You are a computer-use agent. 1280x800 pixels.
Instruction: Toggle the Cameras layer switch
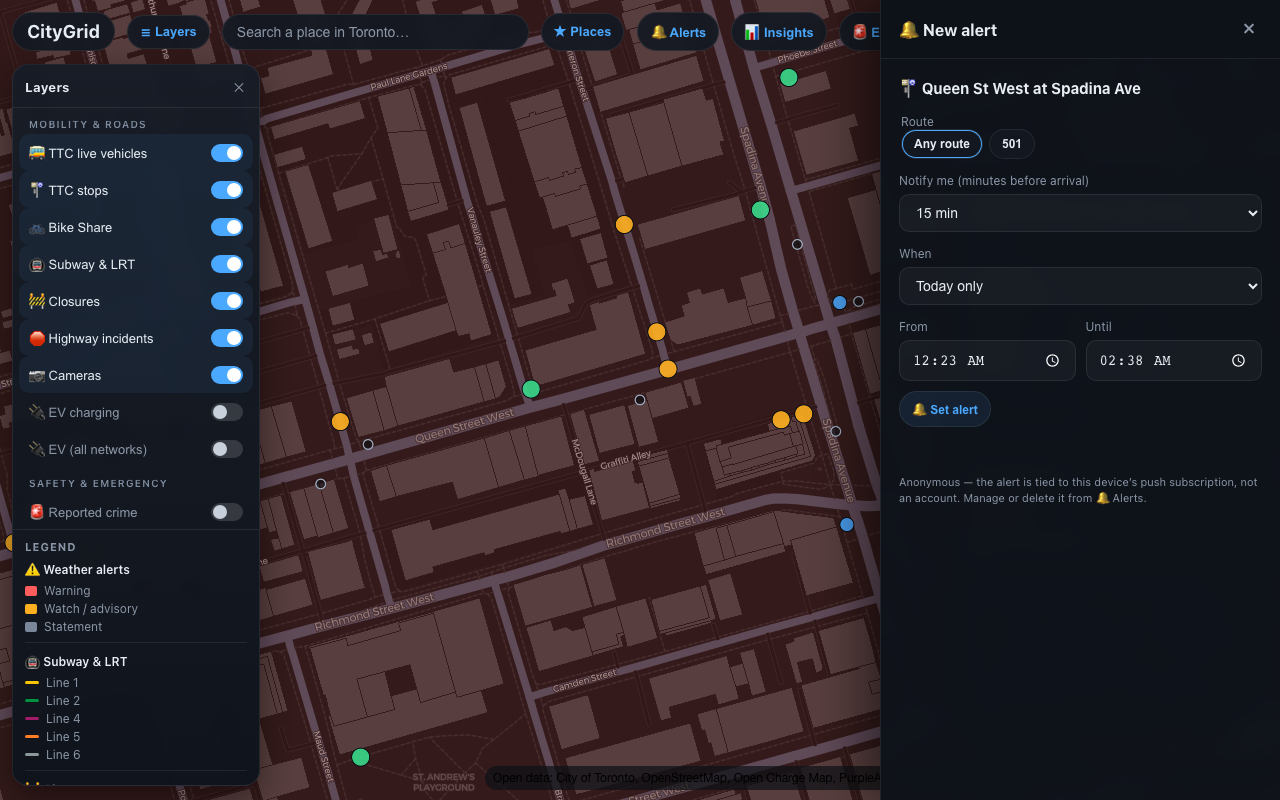(x=227, y=375)
